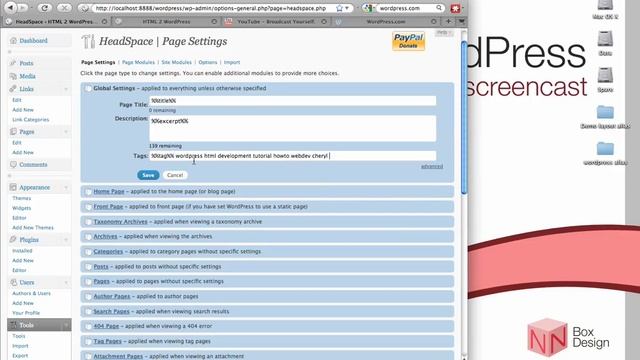This screenshot has height=360, width=640.
Task: Click the Dashboard home icon in sidebar
Action: pos(13,40)
